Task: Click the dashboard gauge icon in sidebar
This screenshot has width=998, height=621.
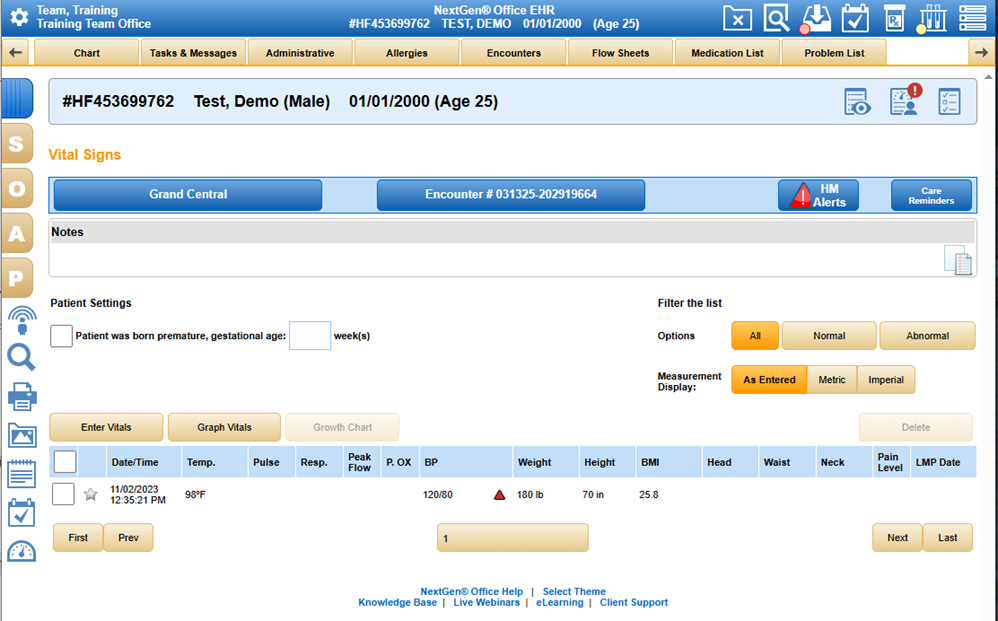Action: 21,552
